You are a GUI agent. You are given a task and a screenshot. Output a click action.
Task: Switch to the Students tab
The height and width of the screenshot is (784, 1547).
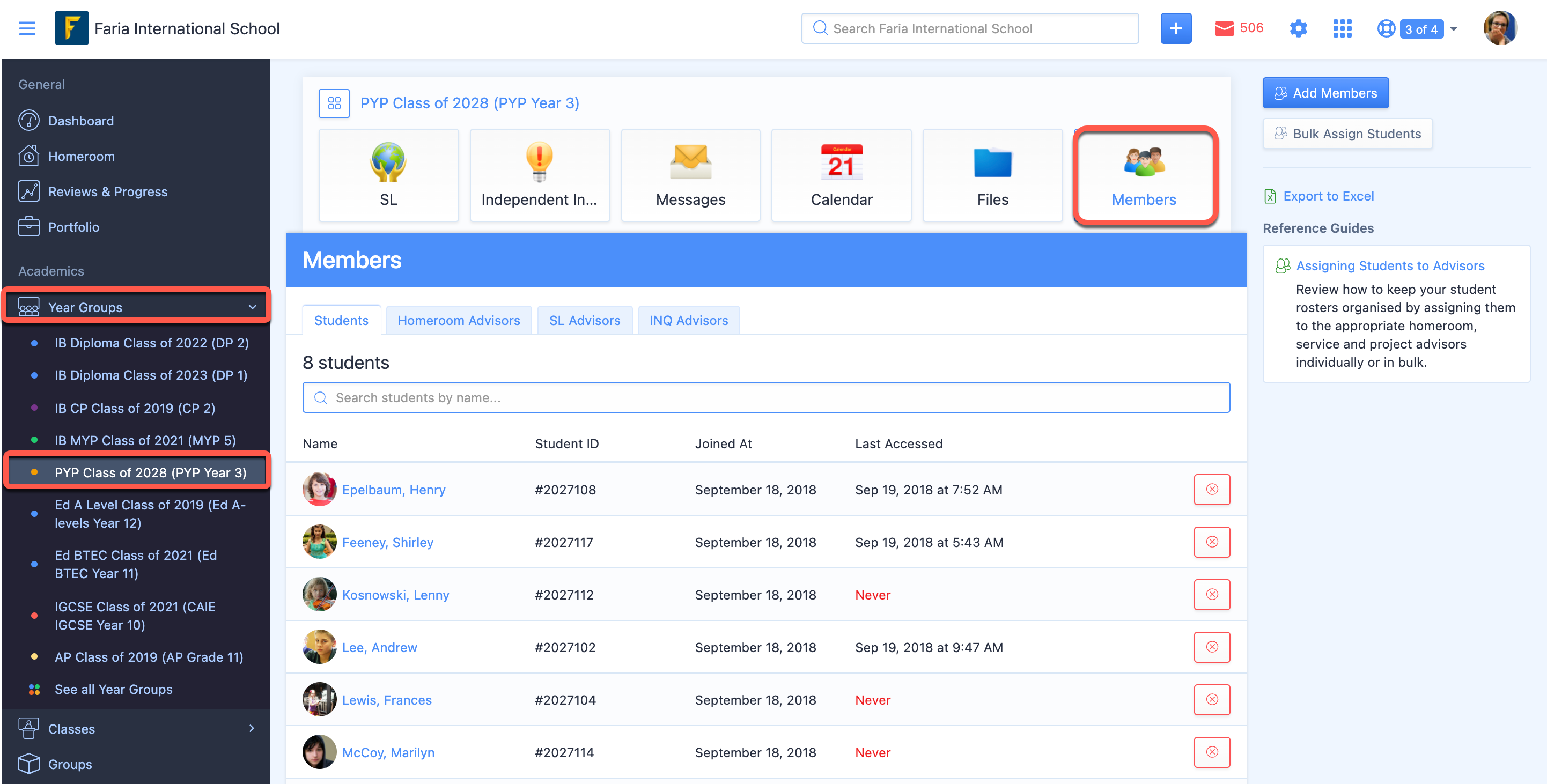341,320
